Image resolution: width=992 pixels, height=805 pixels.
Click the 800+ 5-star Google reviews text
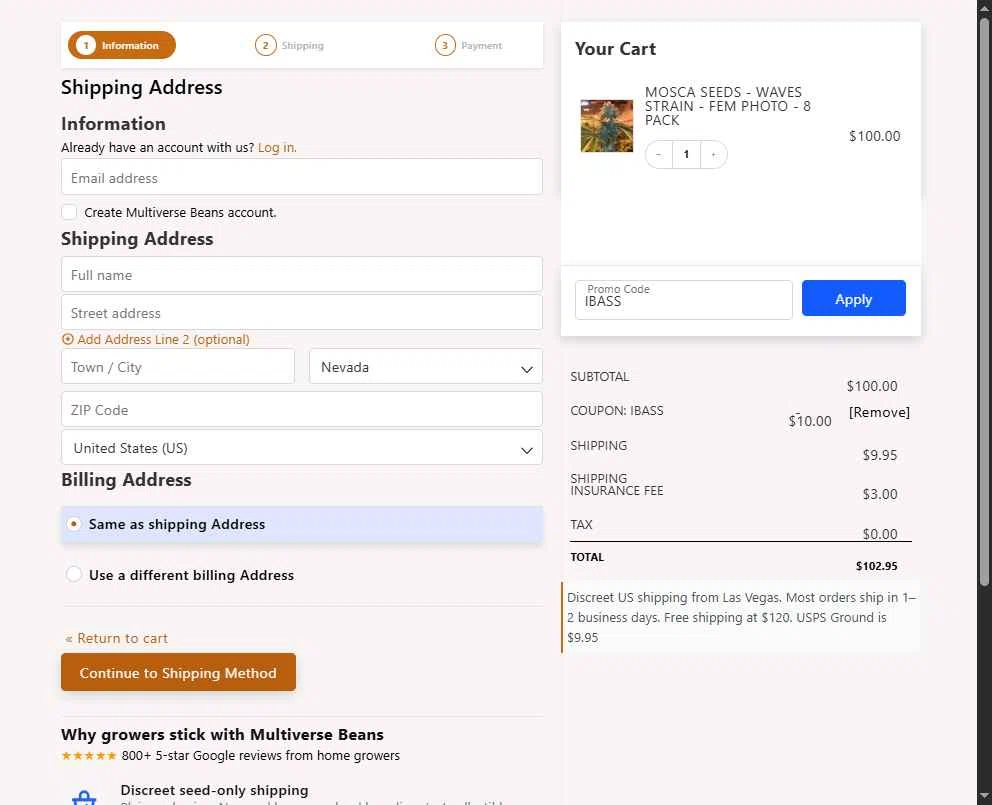coord(261,756)
